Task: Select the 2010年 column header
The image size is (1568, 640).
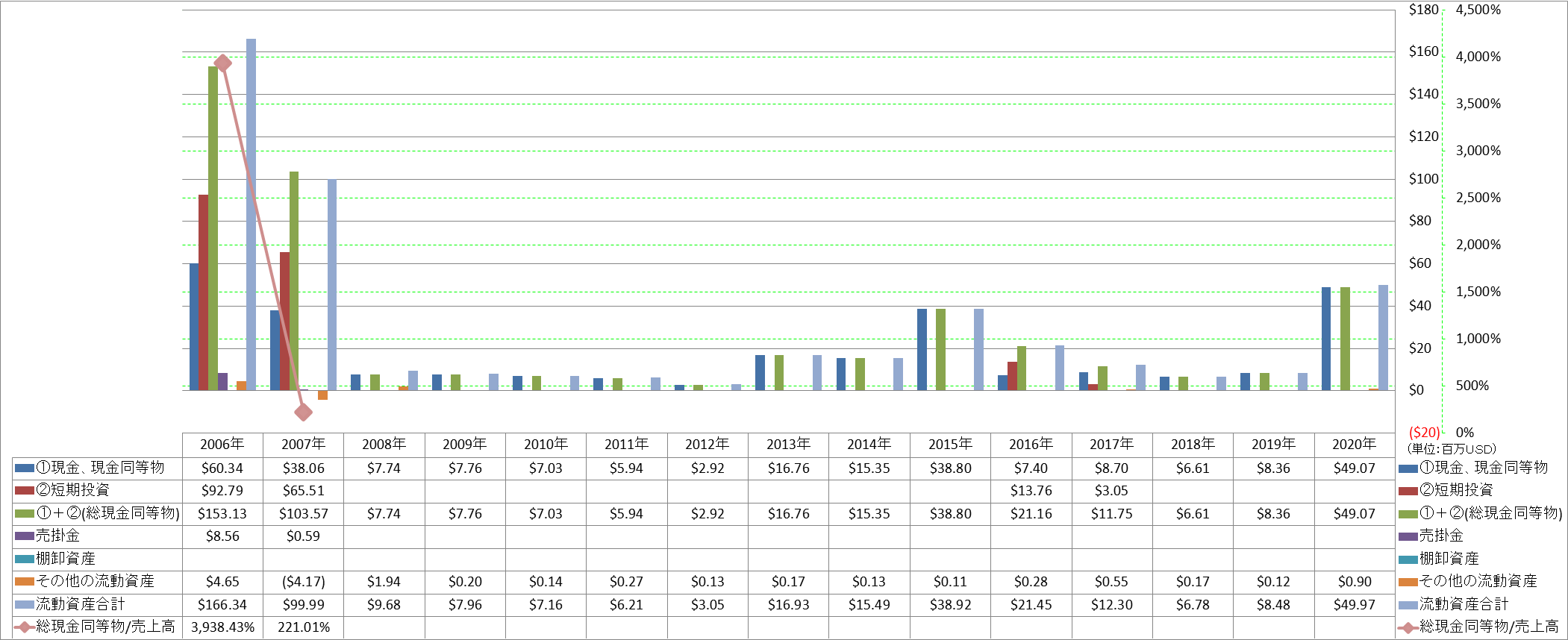Action: click(546, 445)
